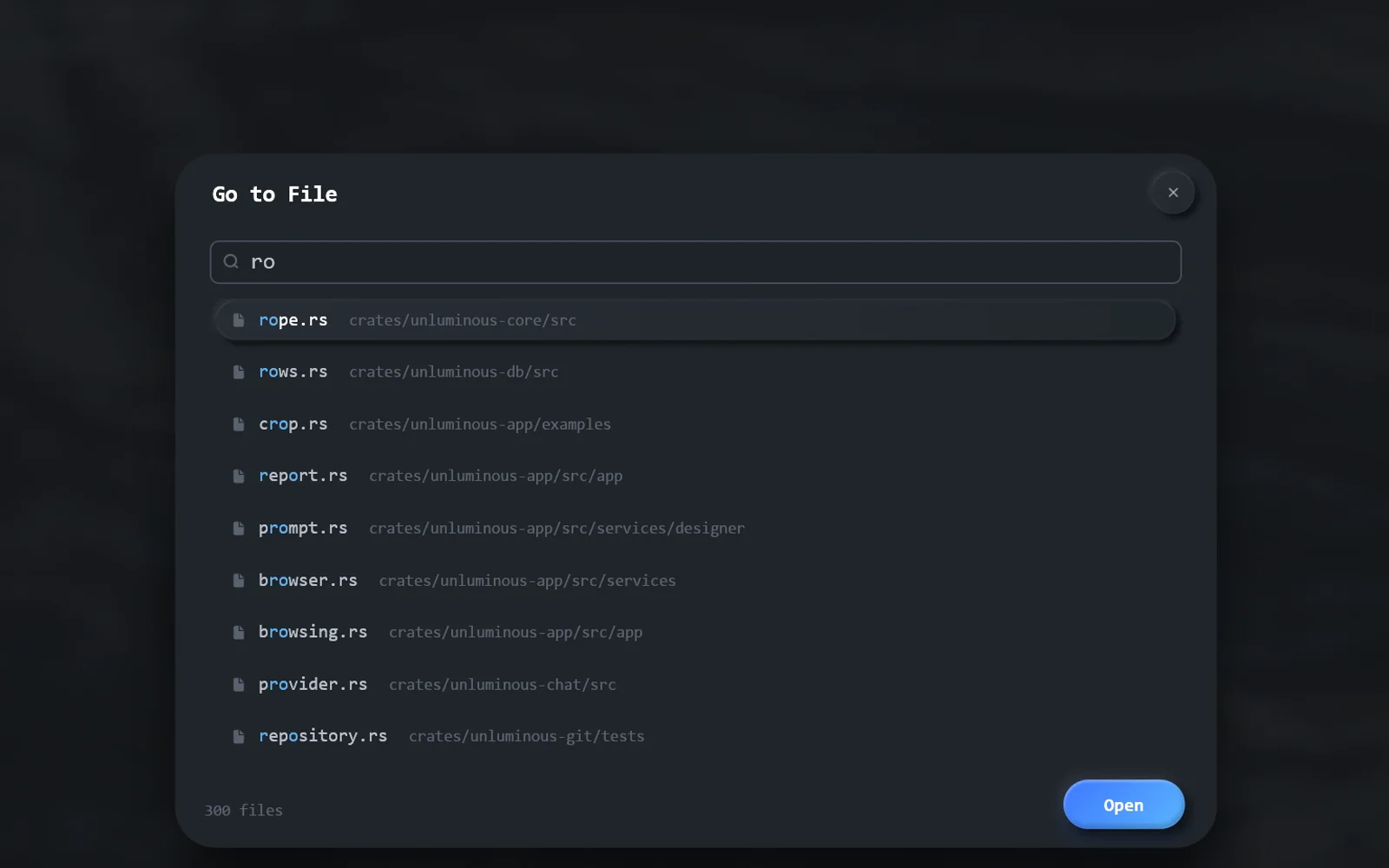1389x868 pixels.
Task: Click the file icon beside report.rs
Action: click(239, 477)
